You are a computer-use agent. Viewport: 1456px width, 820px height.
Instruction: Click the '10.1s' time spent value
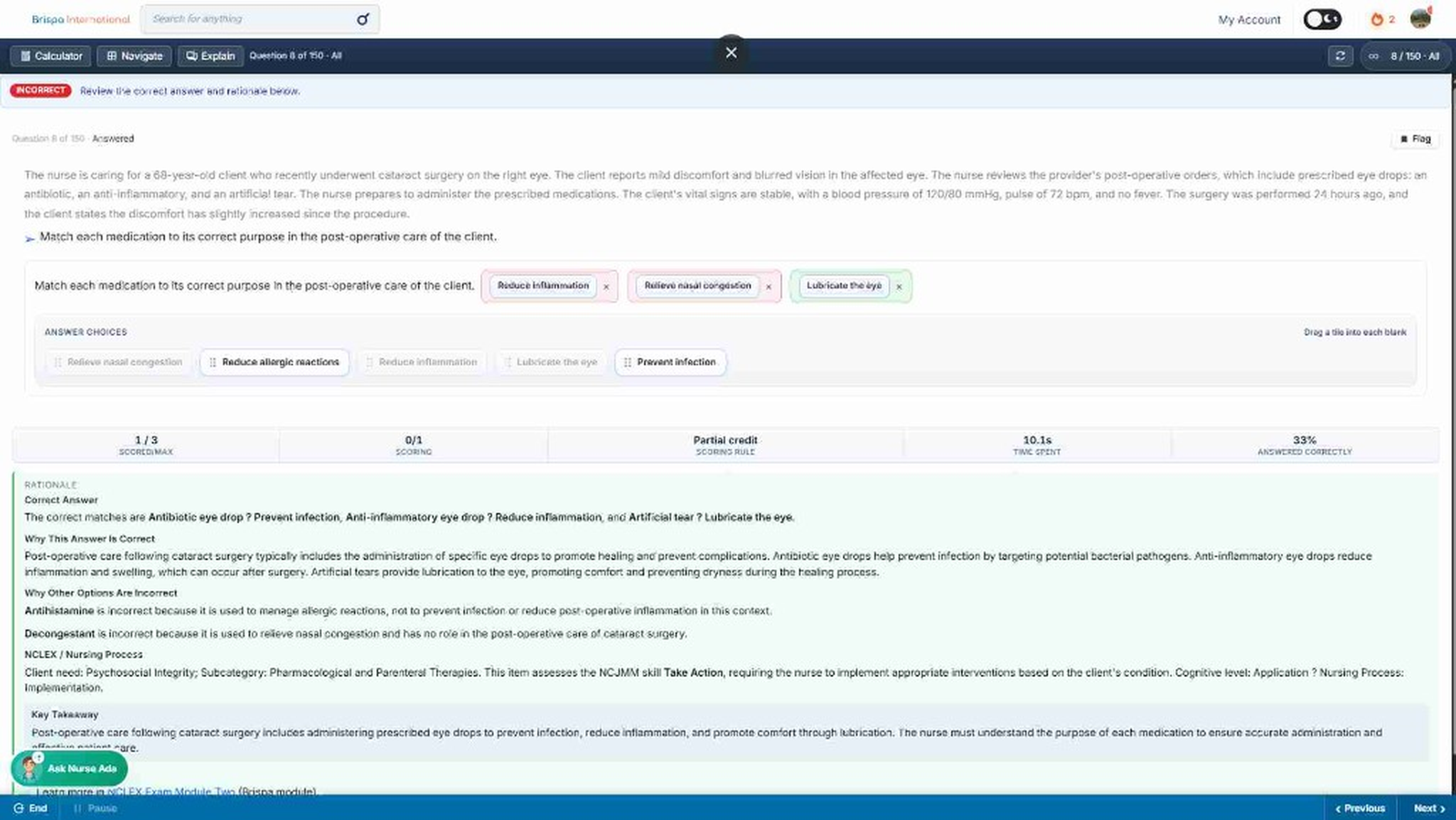click(1037, 440)
